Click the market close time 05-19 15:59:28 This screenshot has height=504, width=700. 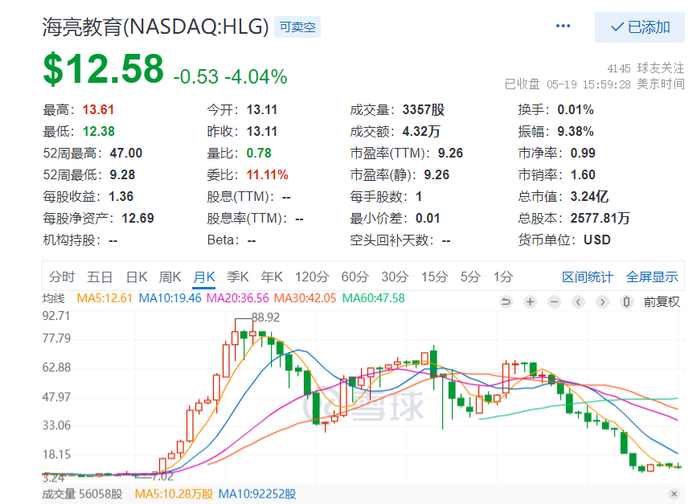pos(588,84)
